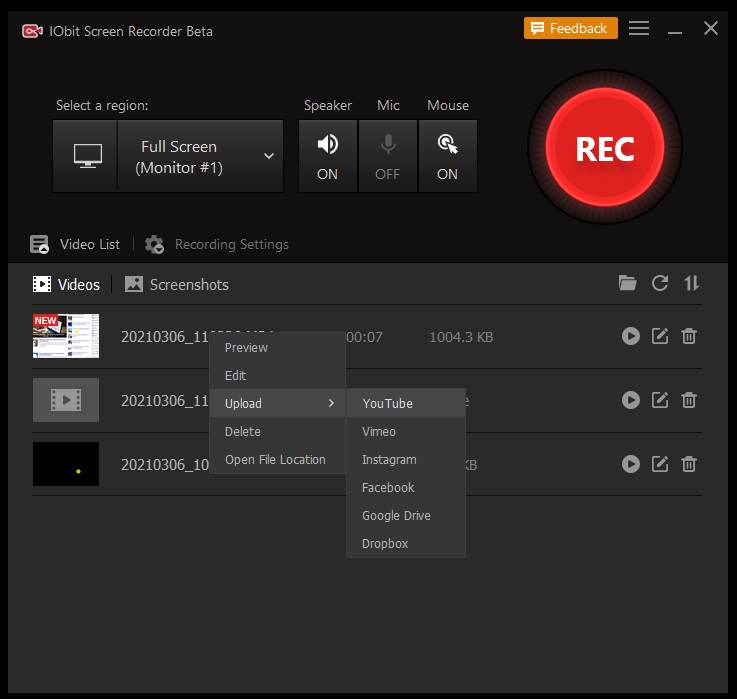This screenshot has height=699, width=737.
Task: Select the Videos tab
Action: point(66,284)
